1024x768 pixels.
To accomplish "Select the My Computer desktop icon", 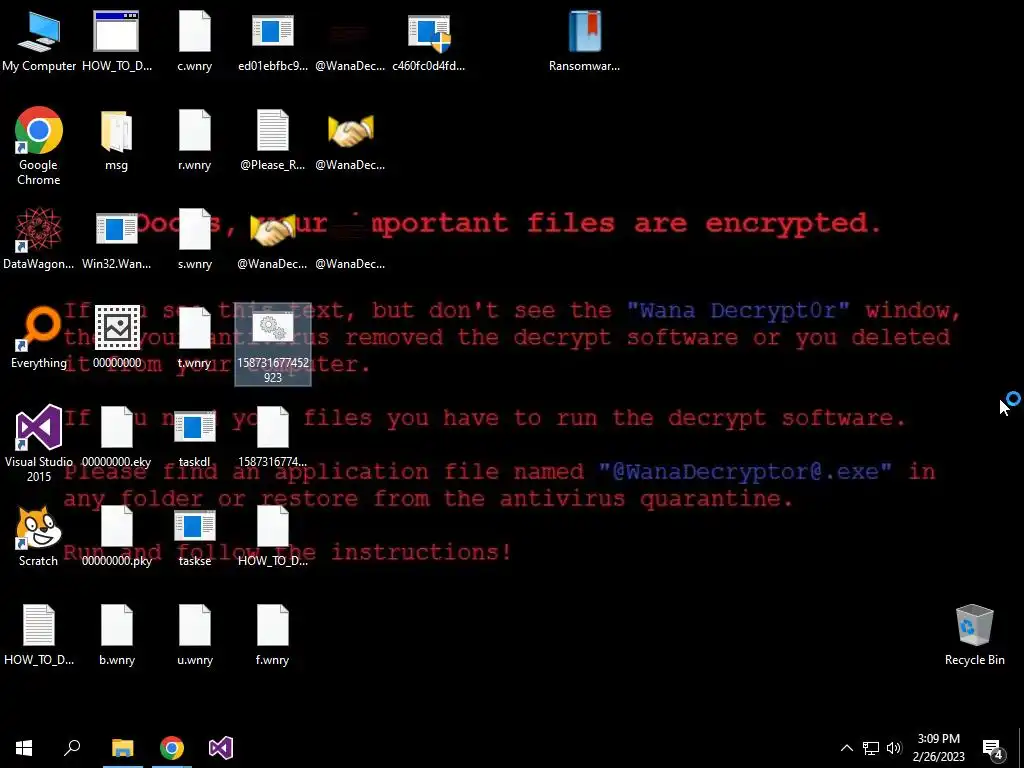I will pos(39,42).
